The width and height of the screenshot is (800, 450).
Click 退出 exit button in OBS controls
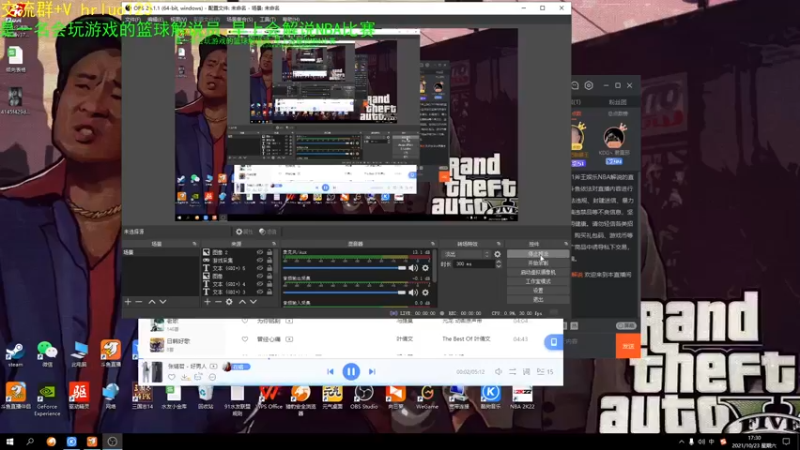click(x=538, y=300)
